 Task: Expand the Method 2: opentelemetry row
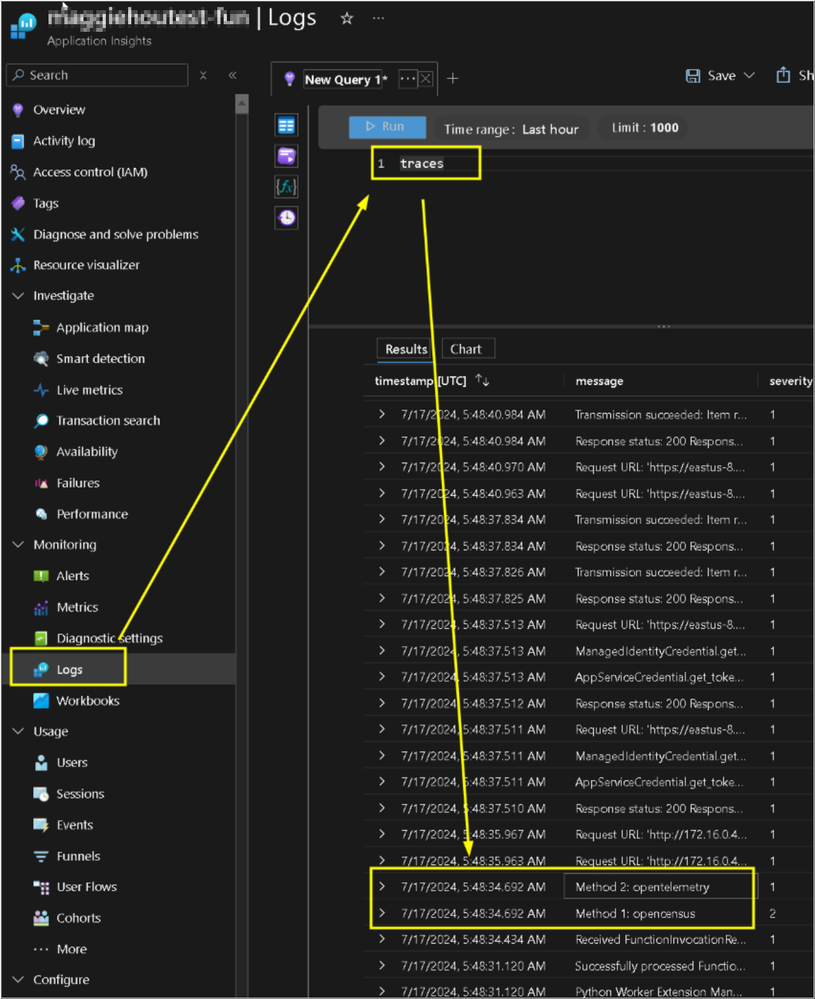[382, 886]
